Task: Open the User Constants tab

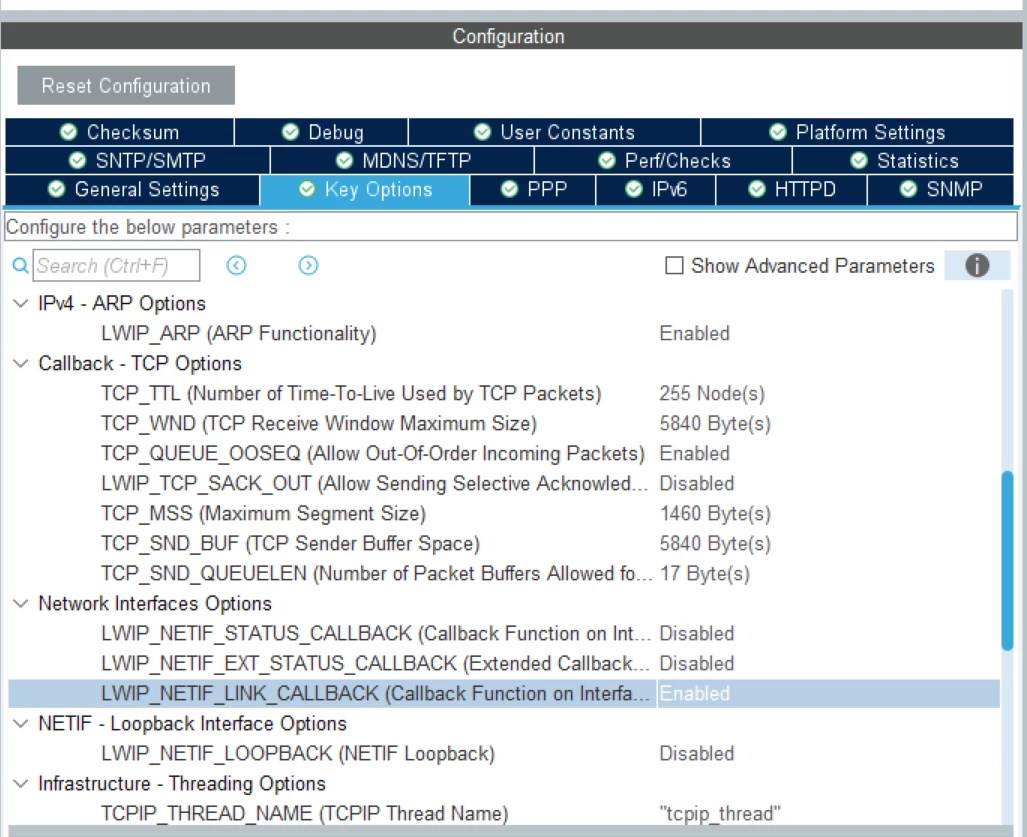Action: (x=554, y=132)
